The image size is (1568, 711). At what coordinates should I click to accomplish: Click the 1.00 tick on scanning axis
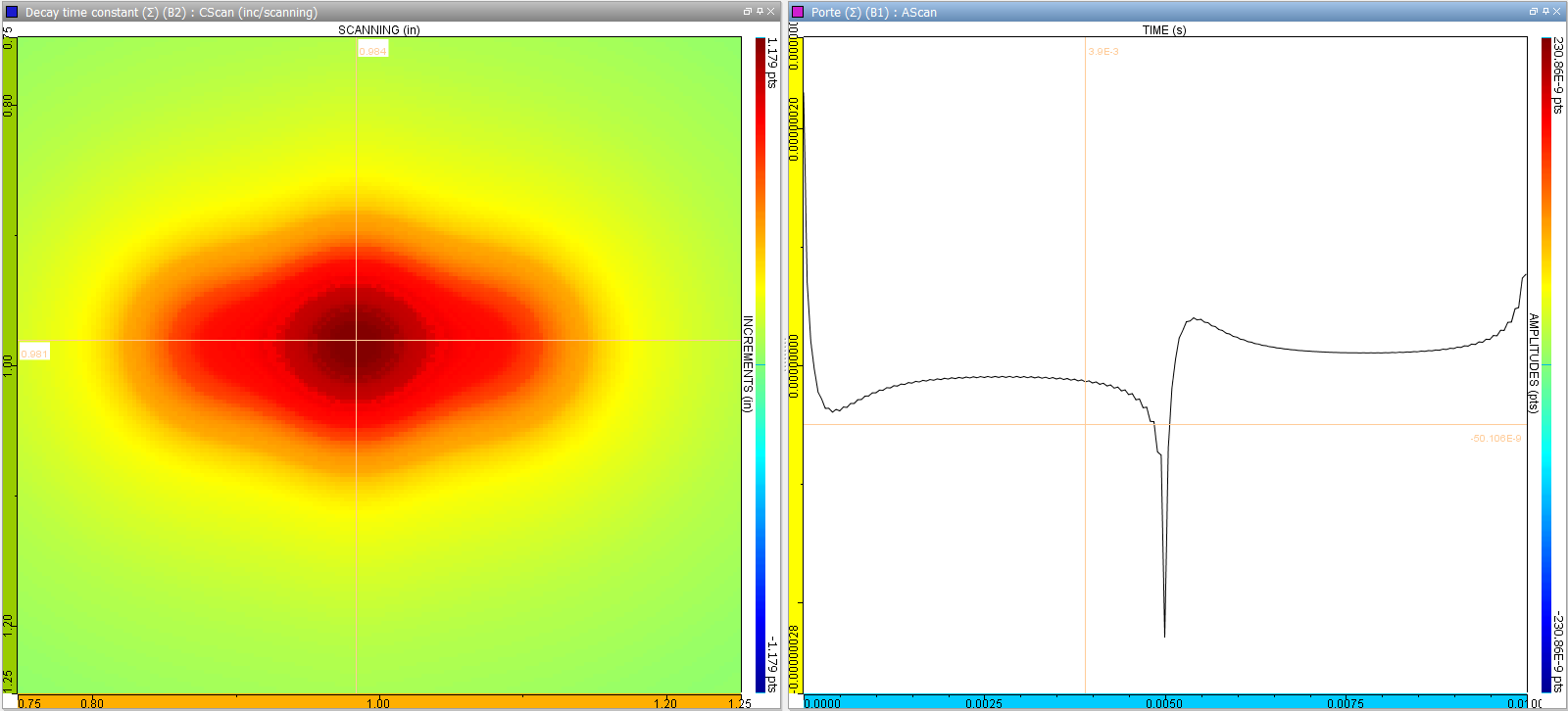click(x=378, y=703)
